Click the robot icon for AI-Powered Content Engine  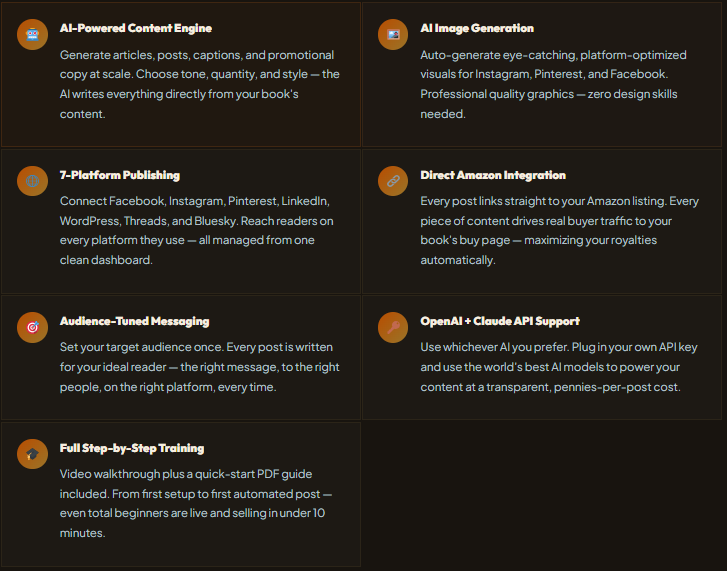33,35
